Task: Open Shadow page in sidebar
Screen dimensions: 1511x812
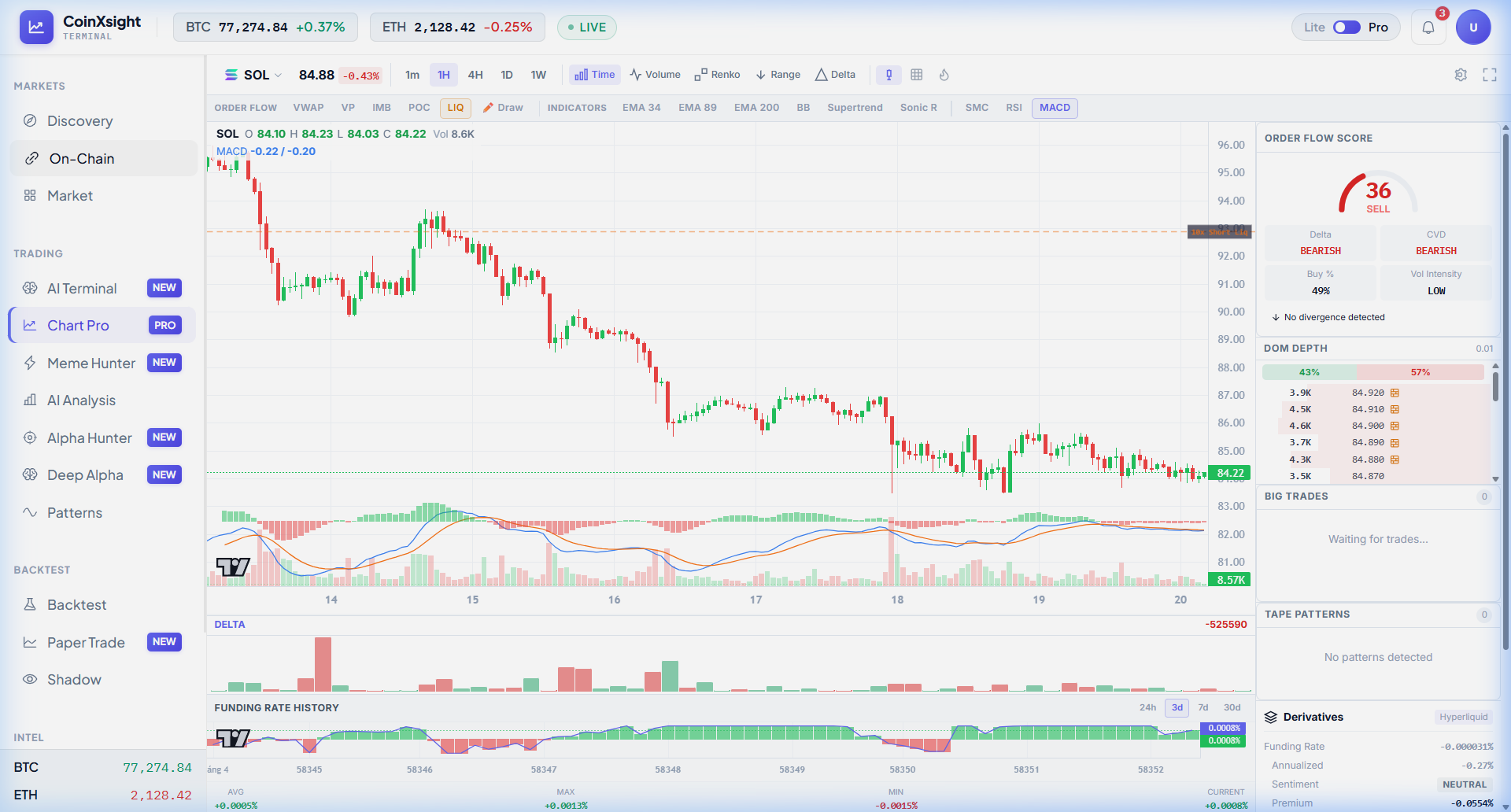Action: pos(103,680)
